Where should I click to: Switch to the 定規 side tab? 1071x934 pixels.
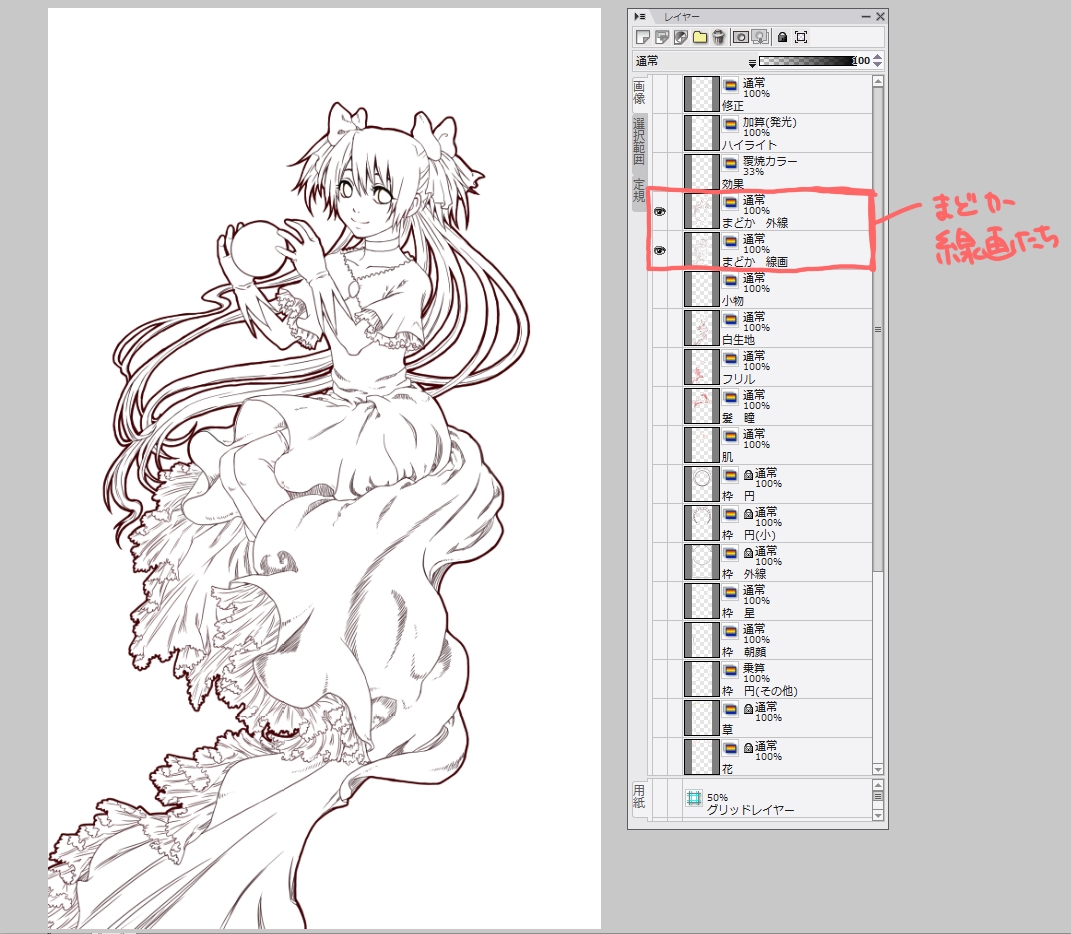tap(639, 191)
